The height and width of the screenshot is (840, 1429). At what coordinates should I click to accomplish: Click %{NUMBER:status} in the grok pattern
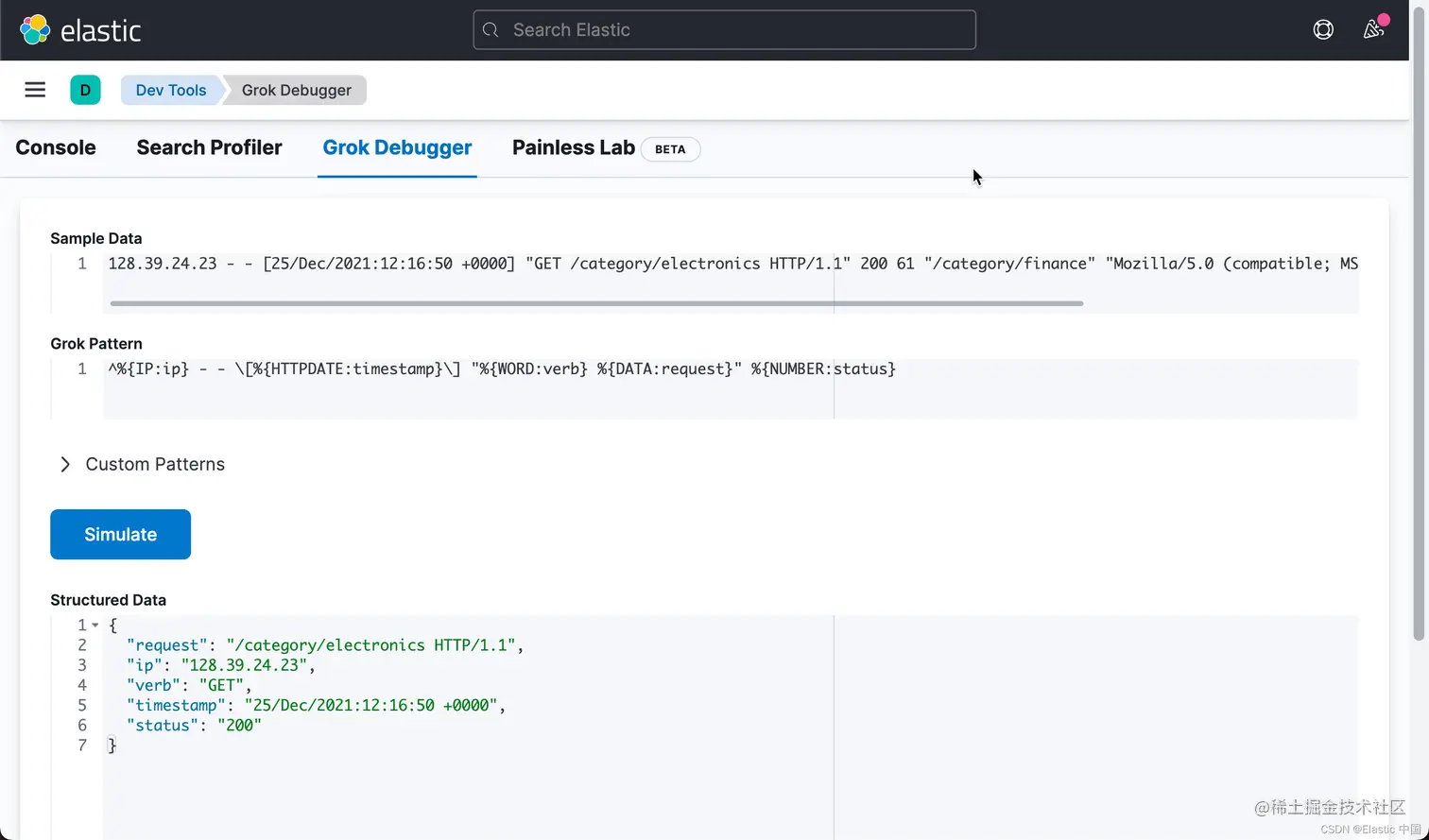click(823, 369)
